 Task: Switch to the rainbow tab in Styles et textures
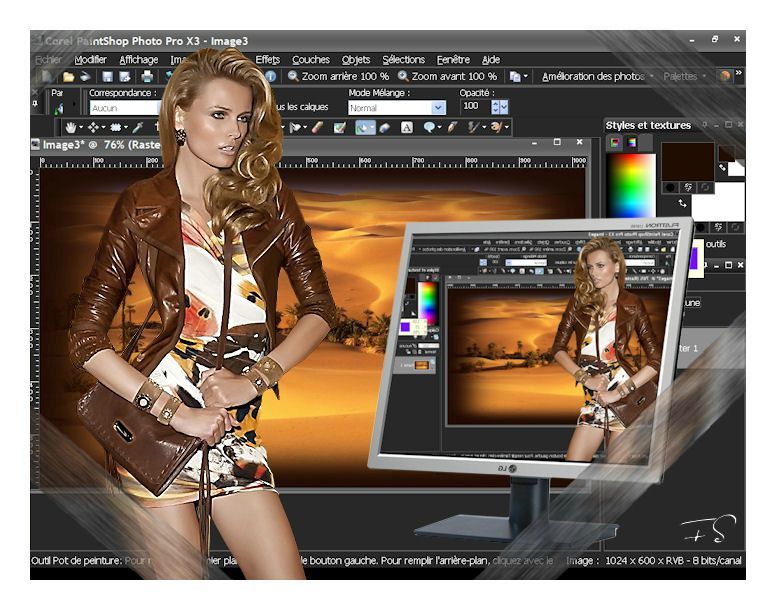tap(632, 142)
